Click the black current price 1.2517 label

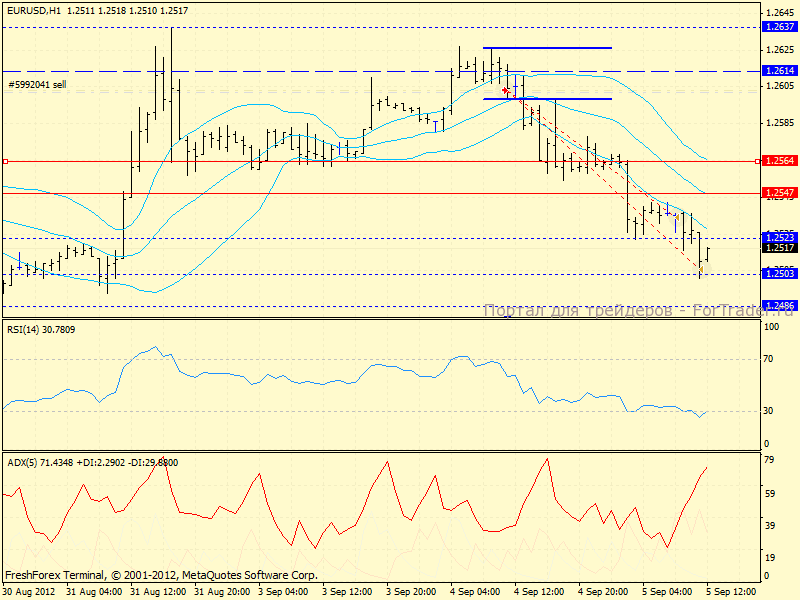pyautogui.click(x=778, y=247)
